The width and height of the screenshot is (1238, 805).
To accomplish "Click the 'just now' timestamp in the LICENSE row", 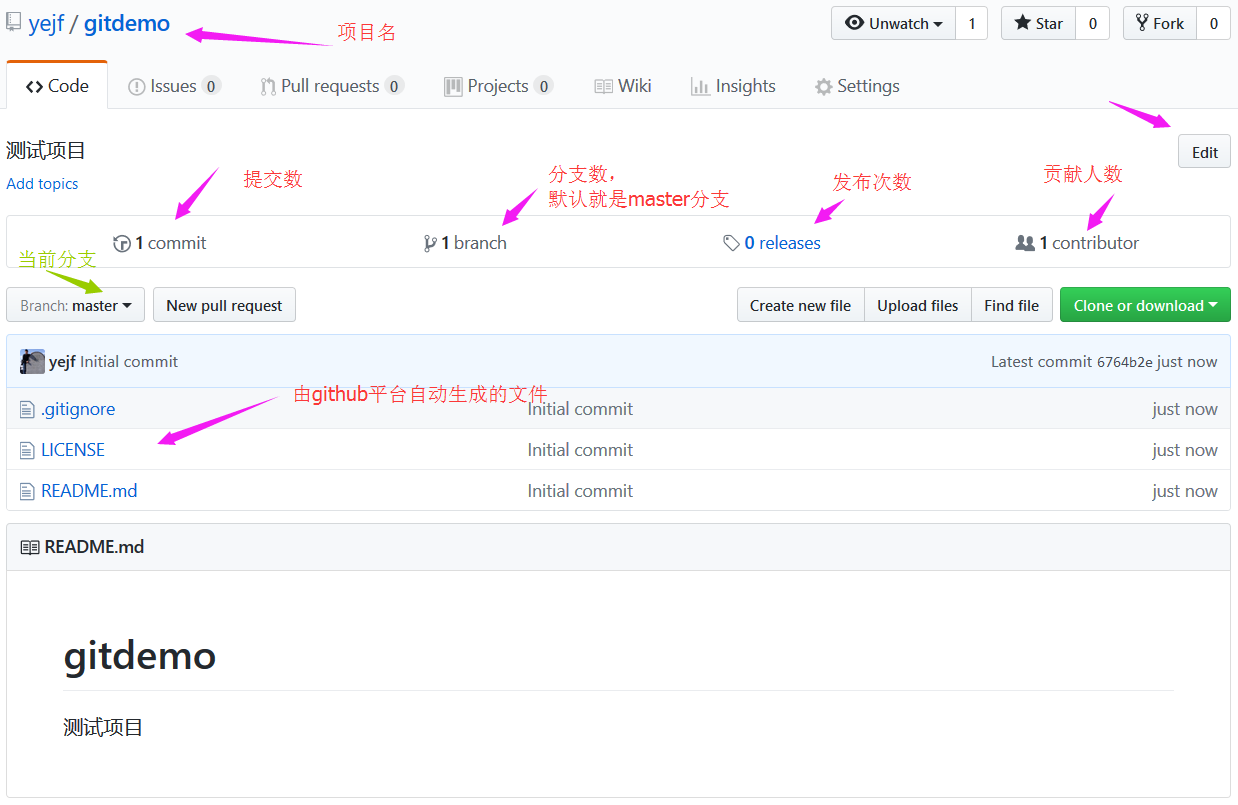I will [1185, 450].
